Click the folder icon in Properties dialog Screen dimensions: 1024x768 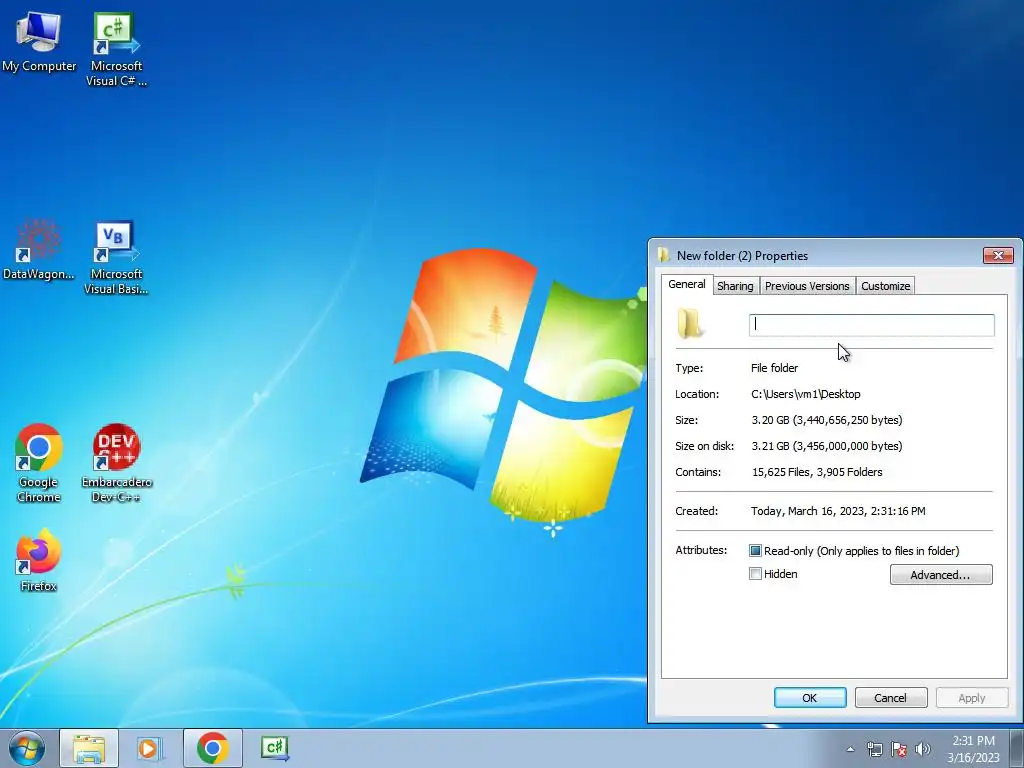[x=690, y=324]
